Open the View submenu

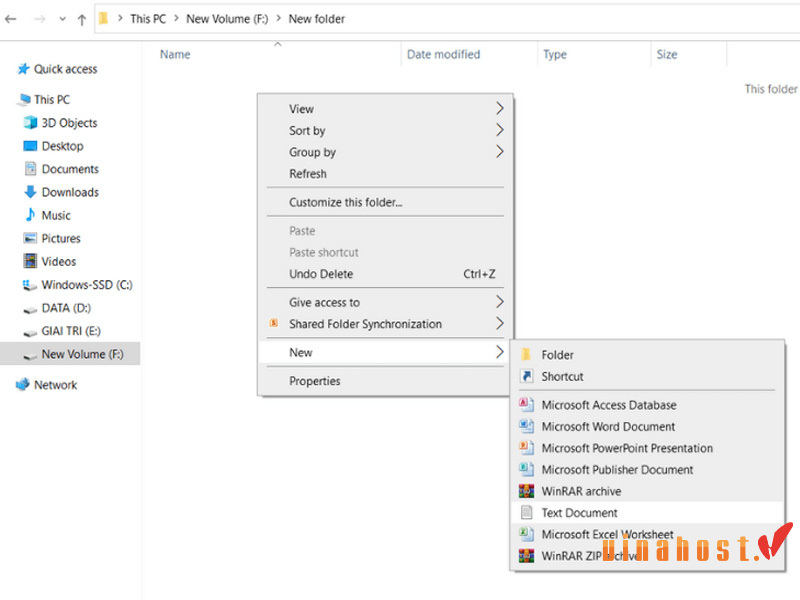(385, 109)
